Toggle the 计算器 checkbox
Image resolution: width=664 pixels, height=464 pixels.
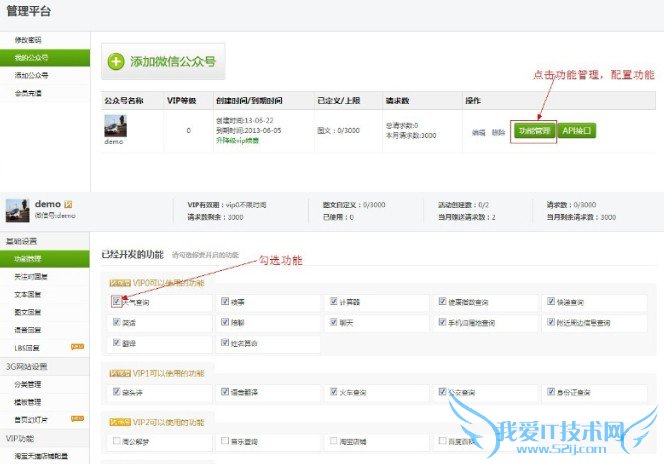334,301
